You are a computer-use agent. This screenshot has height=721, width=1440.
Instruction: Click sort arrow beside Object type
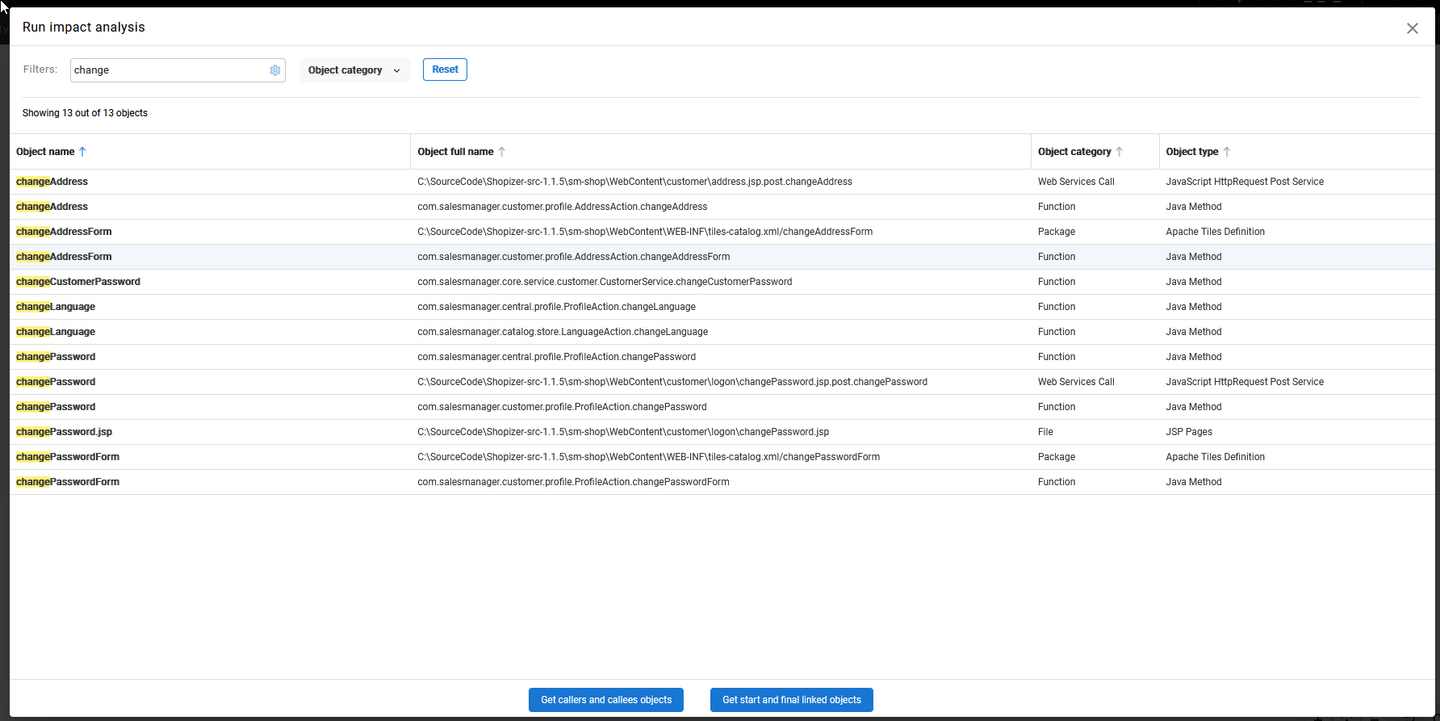(x=1227, y=152)
